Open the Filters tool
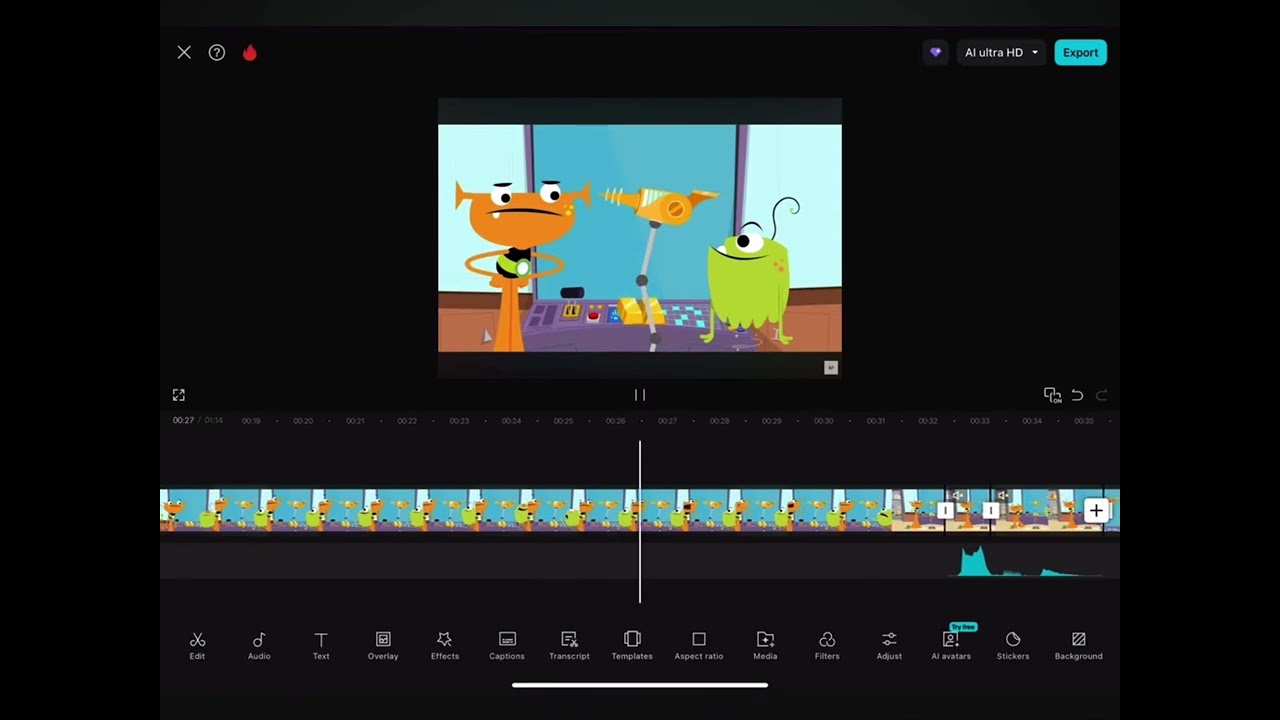 click(827, 645)
